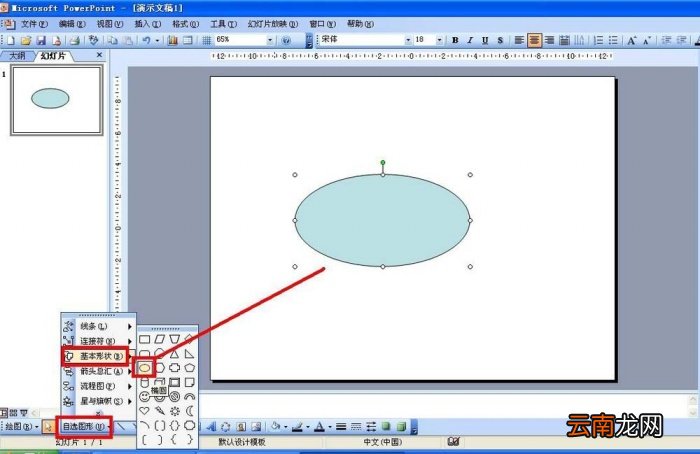Open the 自选图形 (AutoShapes) dropdown
The width and height of the screenshot is (700, 454).
[x=84, y=427]
